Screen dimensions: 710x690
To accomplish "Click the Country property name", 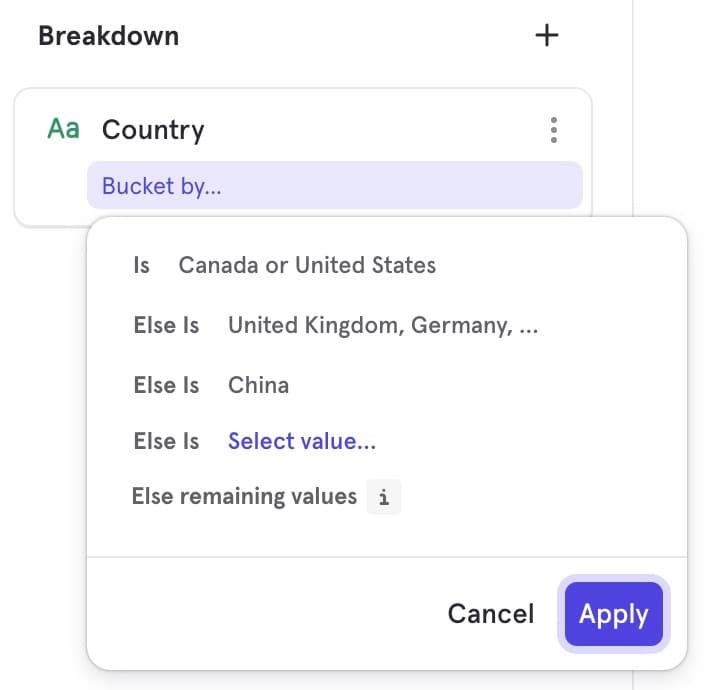I will coord(153,130).
